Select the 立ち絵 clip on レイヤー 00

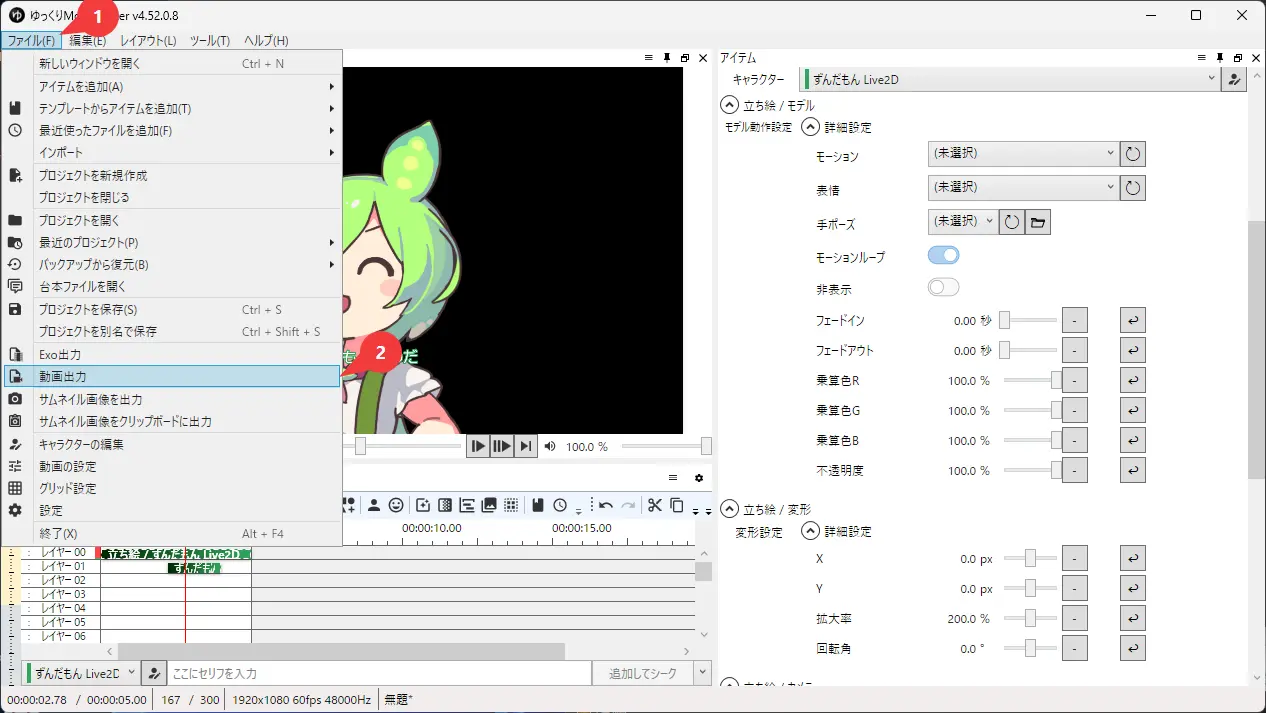pos(176,553)
